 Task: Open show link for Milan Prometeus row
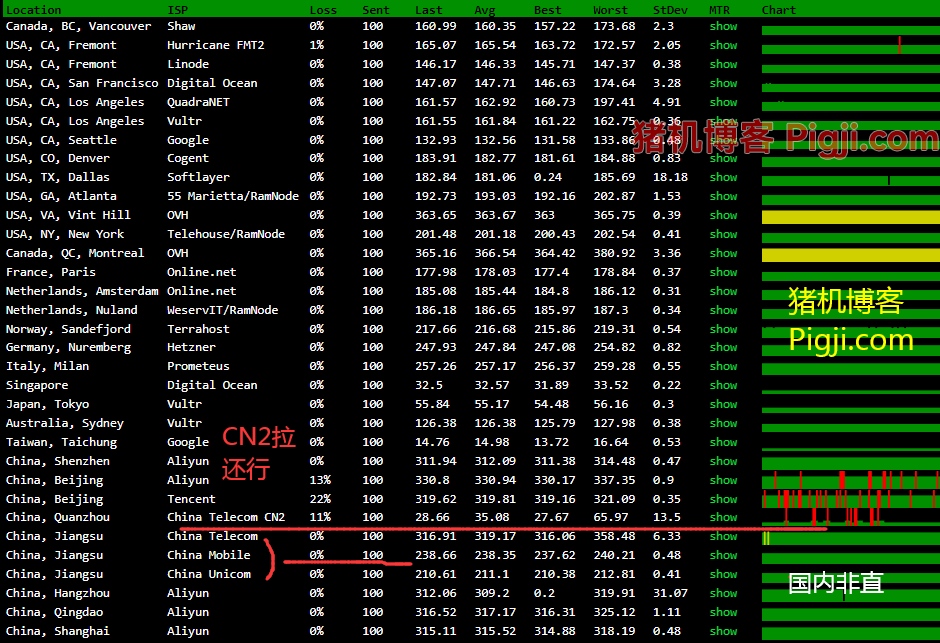[723, 366]
